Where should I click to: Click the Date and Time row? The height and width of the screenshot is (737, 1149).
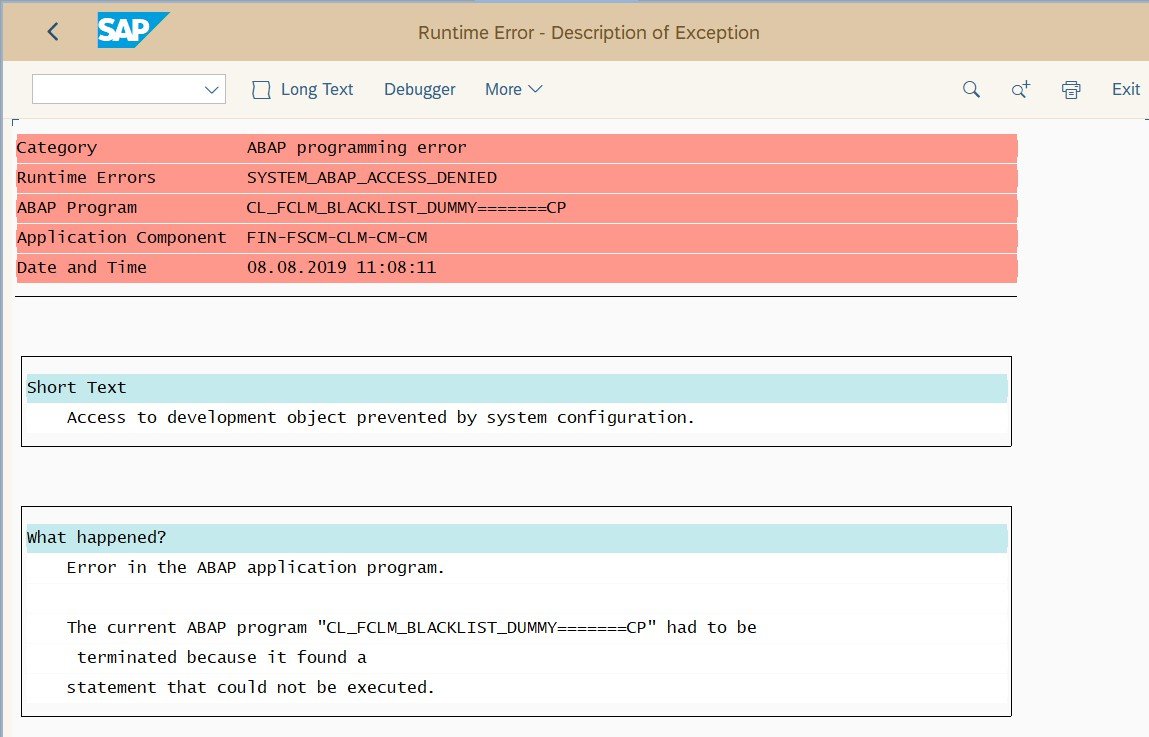click(x=400, y=267)
